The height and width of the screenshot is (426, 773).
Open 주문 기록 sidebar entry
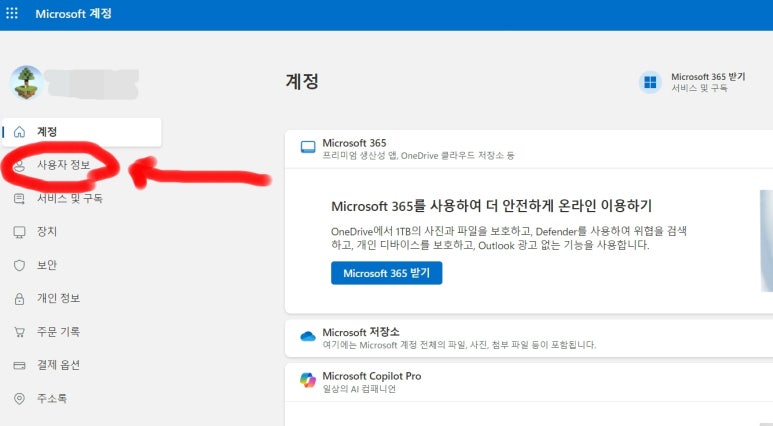pyautogui.click(x=59, y=331)
